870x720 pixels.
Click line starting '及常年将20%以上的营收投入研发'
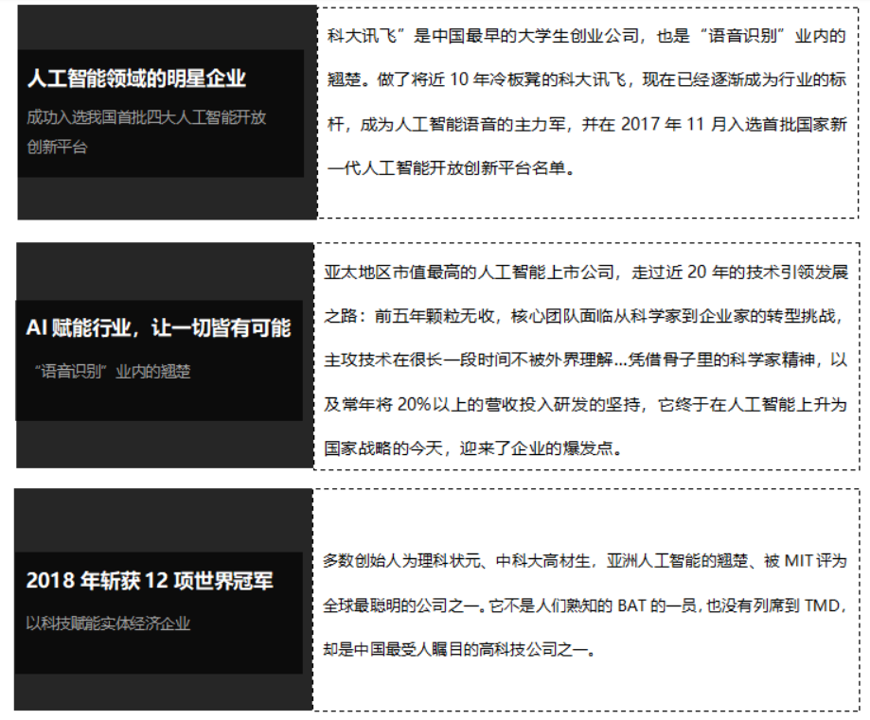[586, 404]
